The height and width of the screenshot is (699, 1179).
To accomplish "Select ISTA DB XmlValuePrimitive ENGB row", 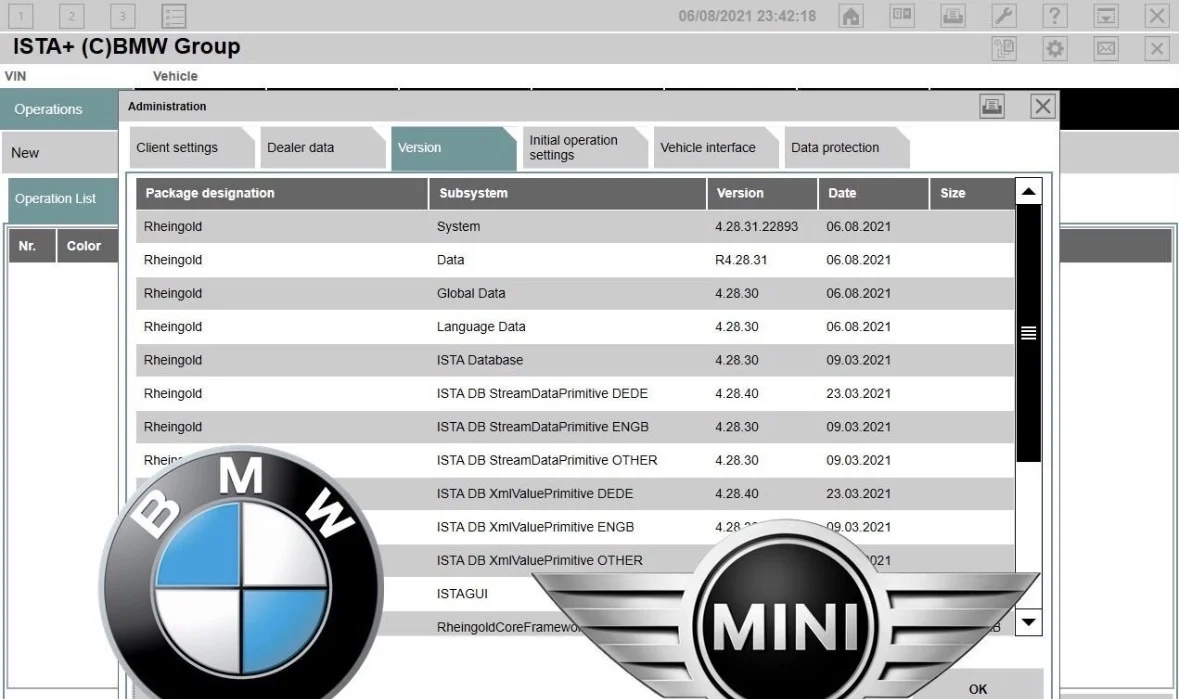I will click(x=574, y=527).
